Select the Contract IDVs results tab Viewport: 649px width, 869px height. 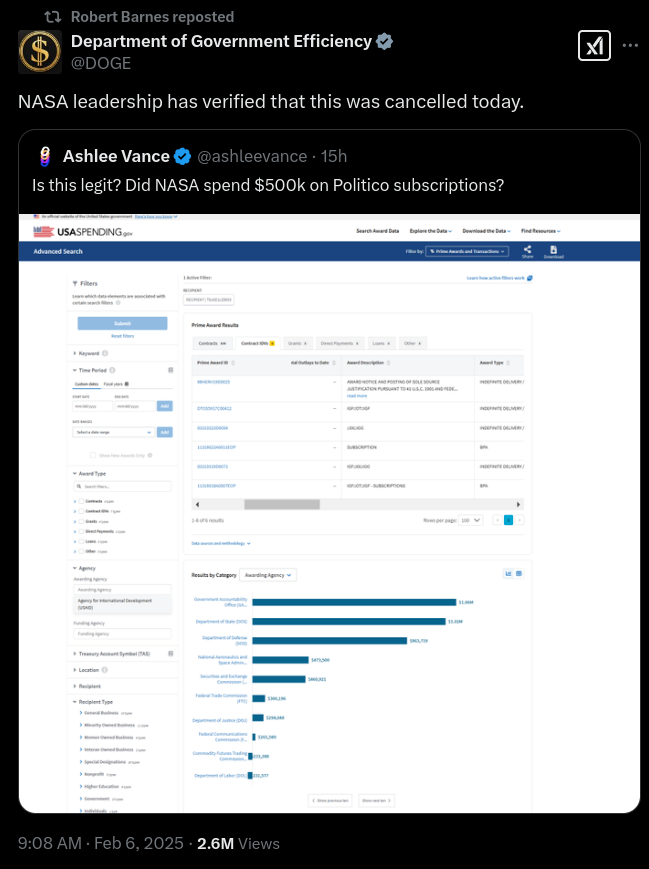coord(258,344)
